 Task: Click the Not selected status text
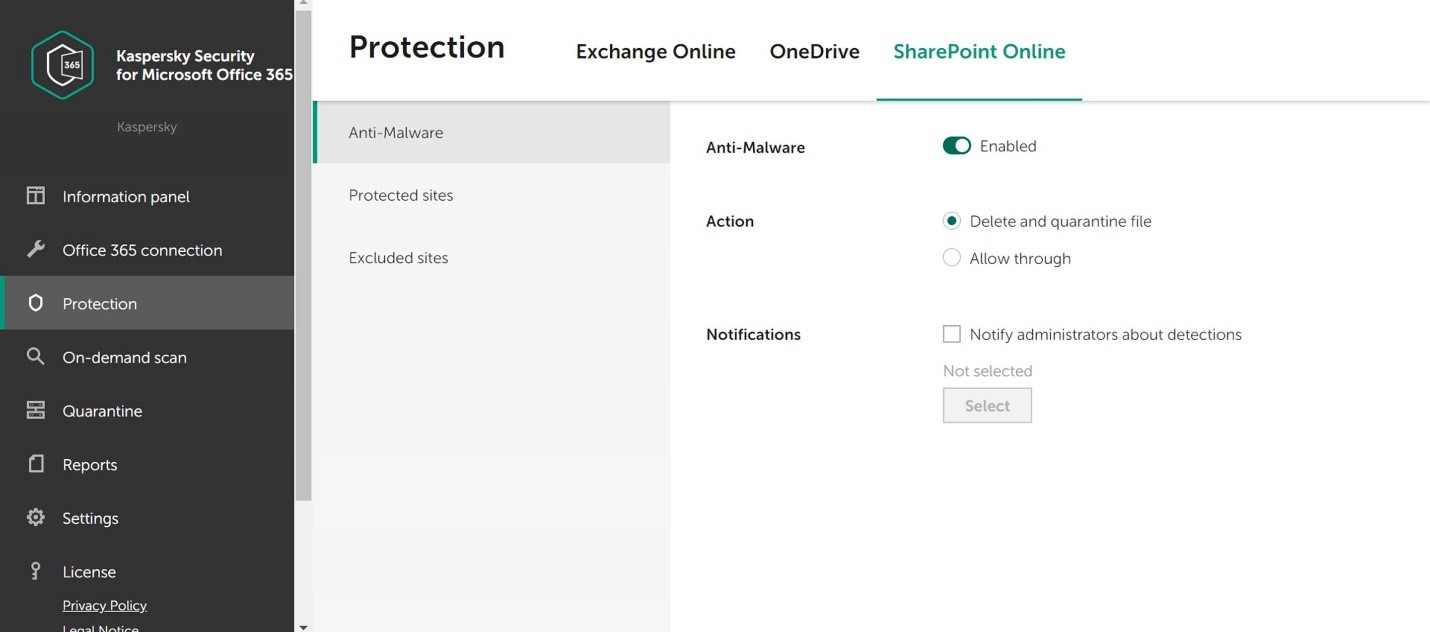click(x=988, y=371)
